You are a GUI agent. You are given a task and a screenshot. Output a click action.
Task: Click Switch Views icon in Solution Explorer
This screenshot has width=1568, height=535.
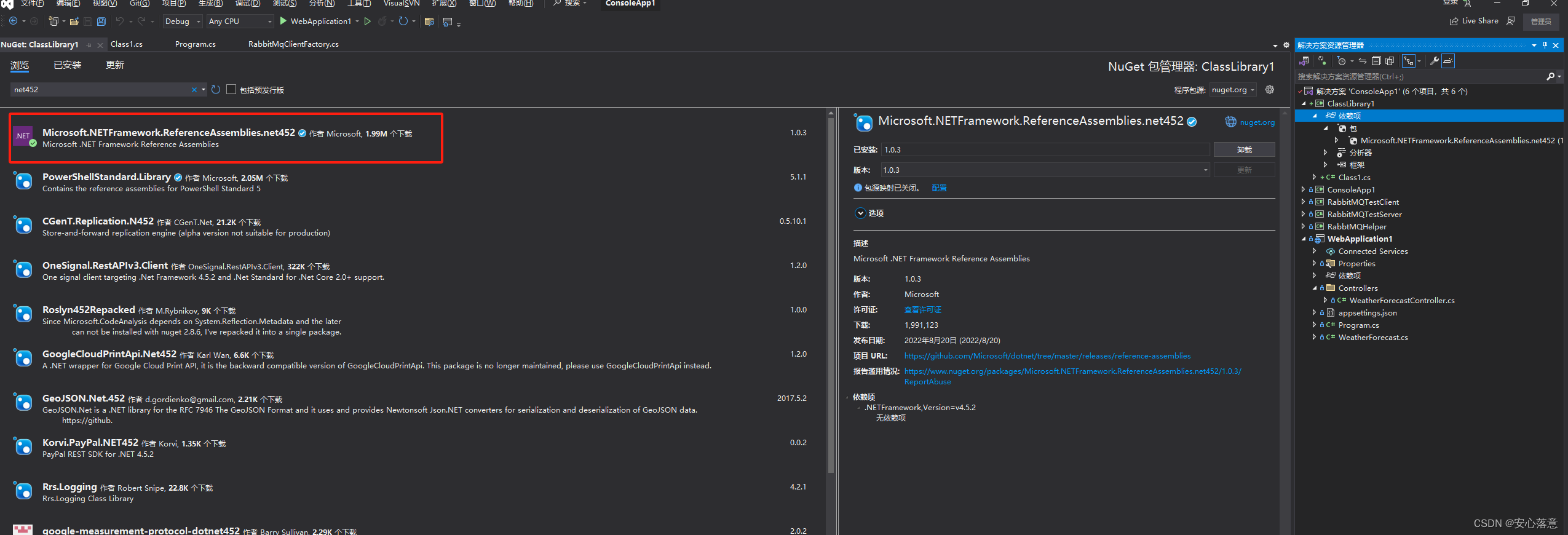click(1304, 61)
